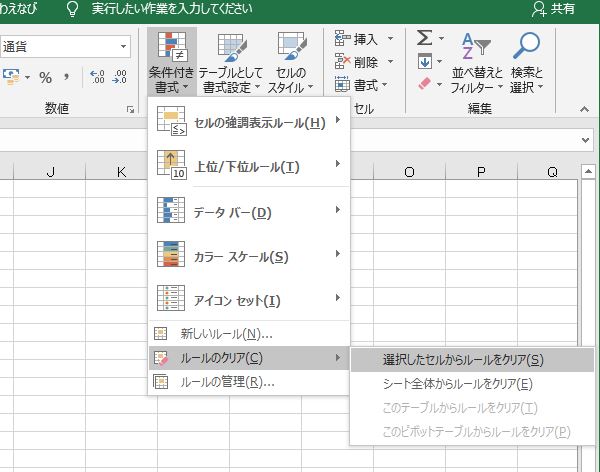Apply percent style (%) format

[x=46, y=78]
